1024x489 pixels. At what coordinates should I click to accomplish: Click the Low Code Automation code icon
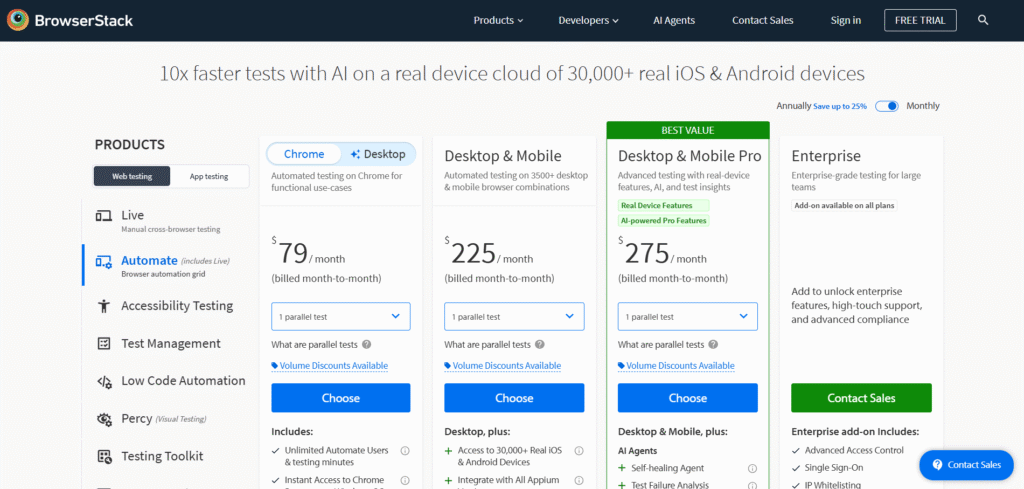click(104, 381)
